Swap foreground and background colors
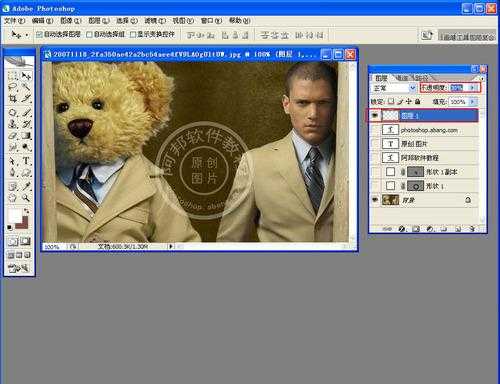 [x=26, y=211]
